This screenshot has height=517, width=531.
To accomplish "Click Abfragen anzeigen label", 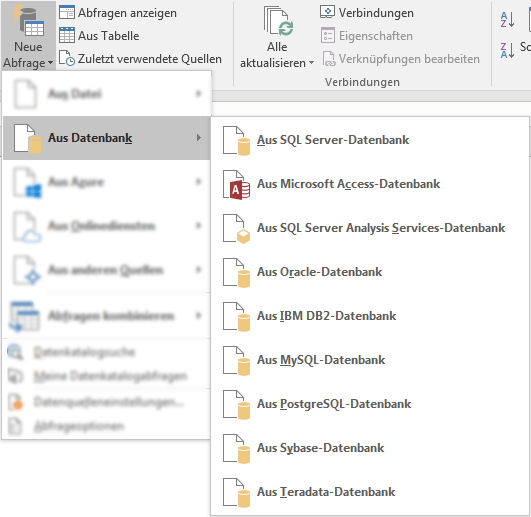I will click(x=127, y=13).
